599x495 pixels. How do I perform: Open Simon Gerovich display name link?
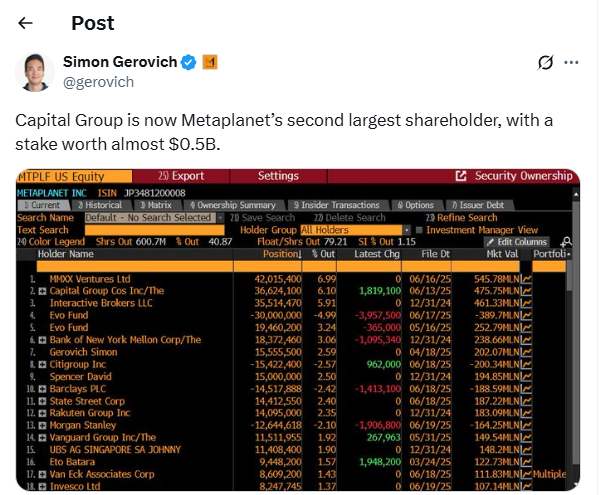coord(120,62)
